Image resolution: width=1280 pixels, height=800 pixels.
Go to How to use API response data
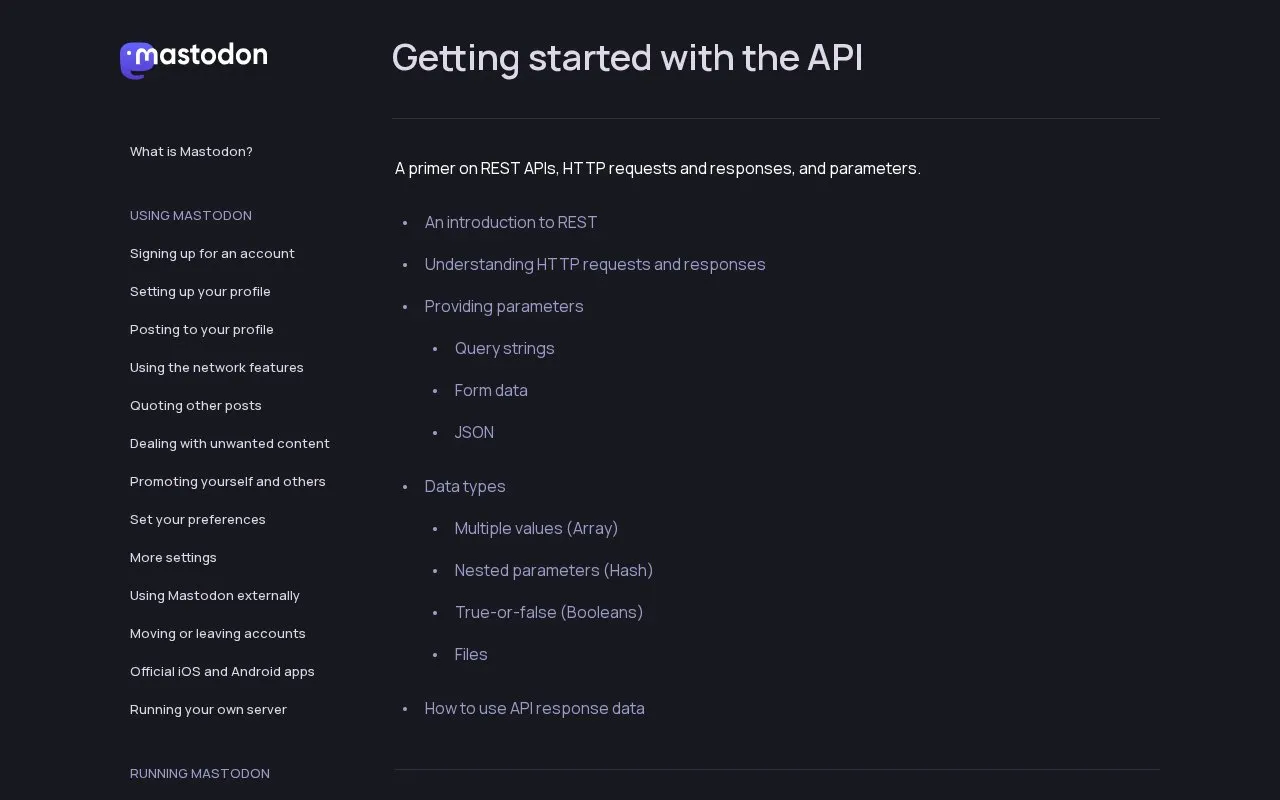tap(535, 708)
